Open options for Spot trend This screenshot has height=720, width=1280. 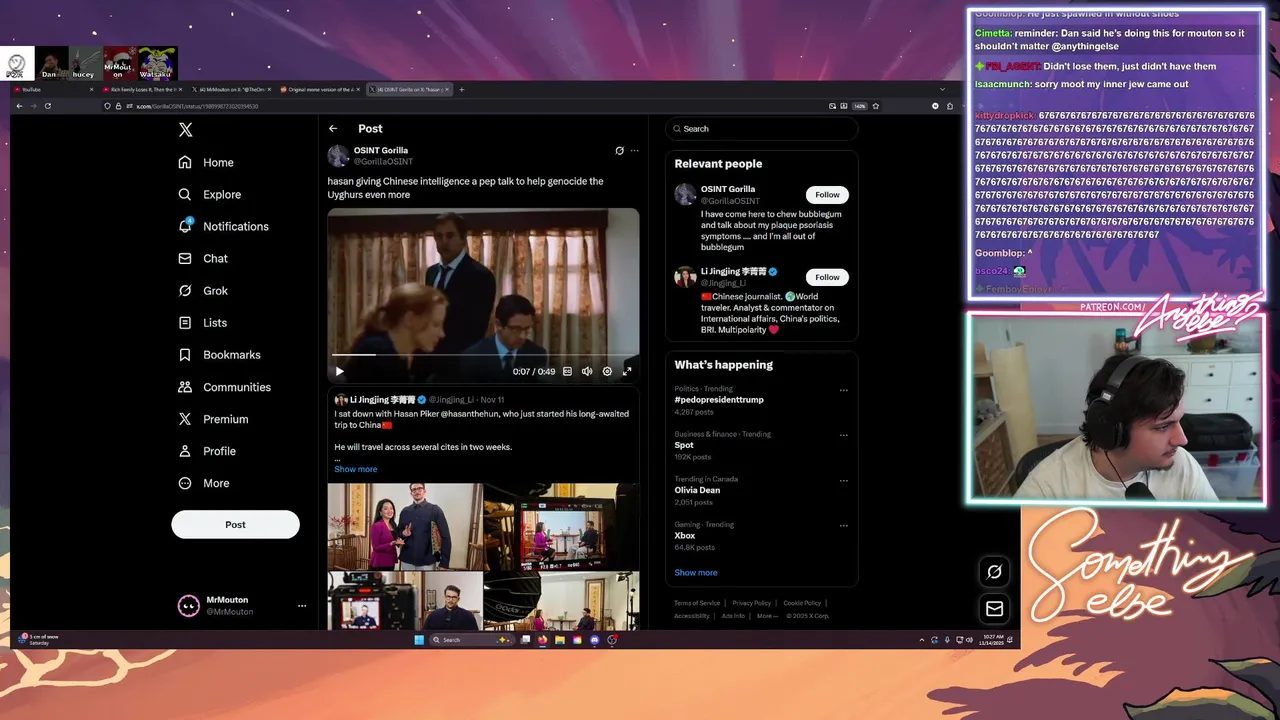[844, 435]
